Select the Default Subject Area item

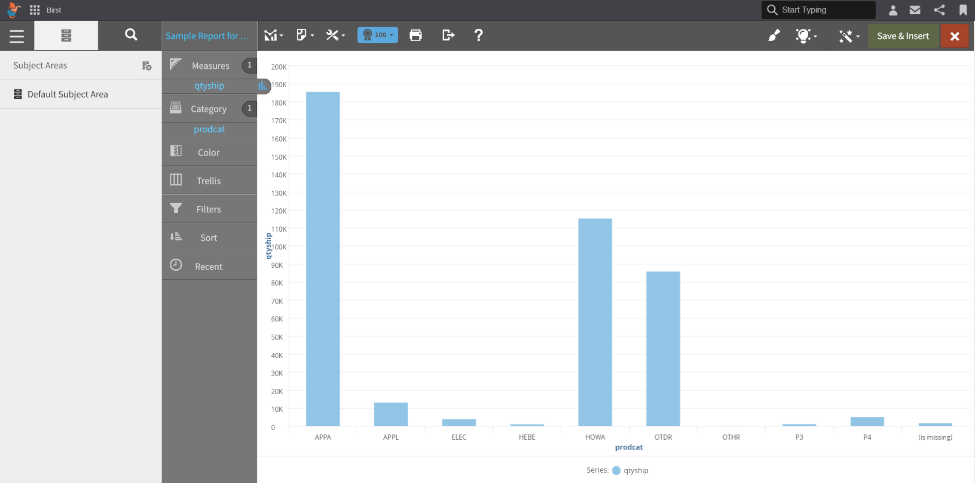pyautogui.click(x=67, y=94)
